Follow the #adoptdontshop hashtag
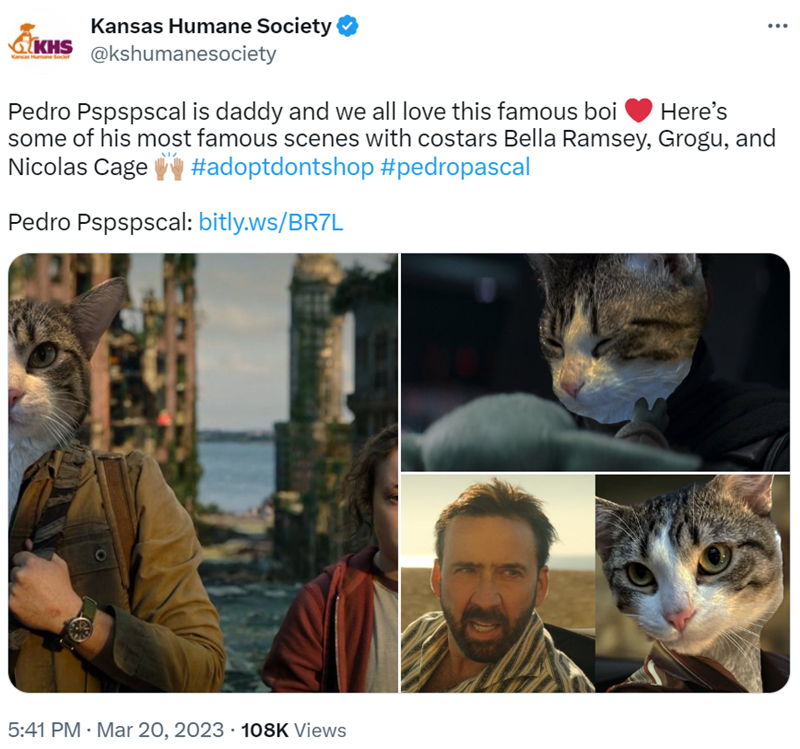Image resolution: width=800 pixels, height=749 pixels. (282, 167)
